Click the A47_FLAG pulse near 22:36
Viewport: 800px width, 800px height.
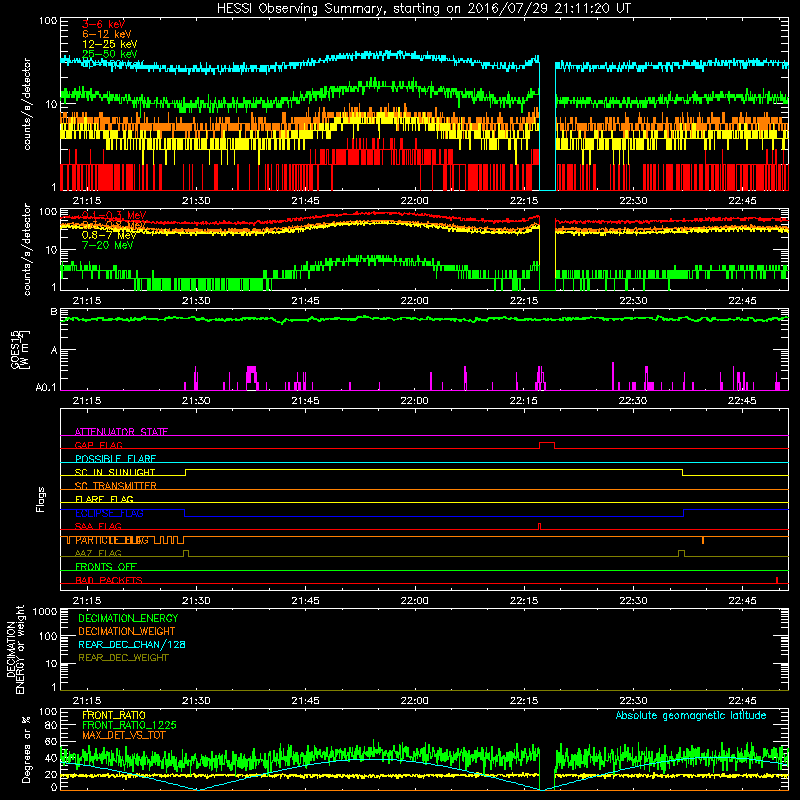point(681,553)
